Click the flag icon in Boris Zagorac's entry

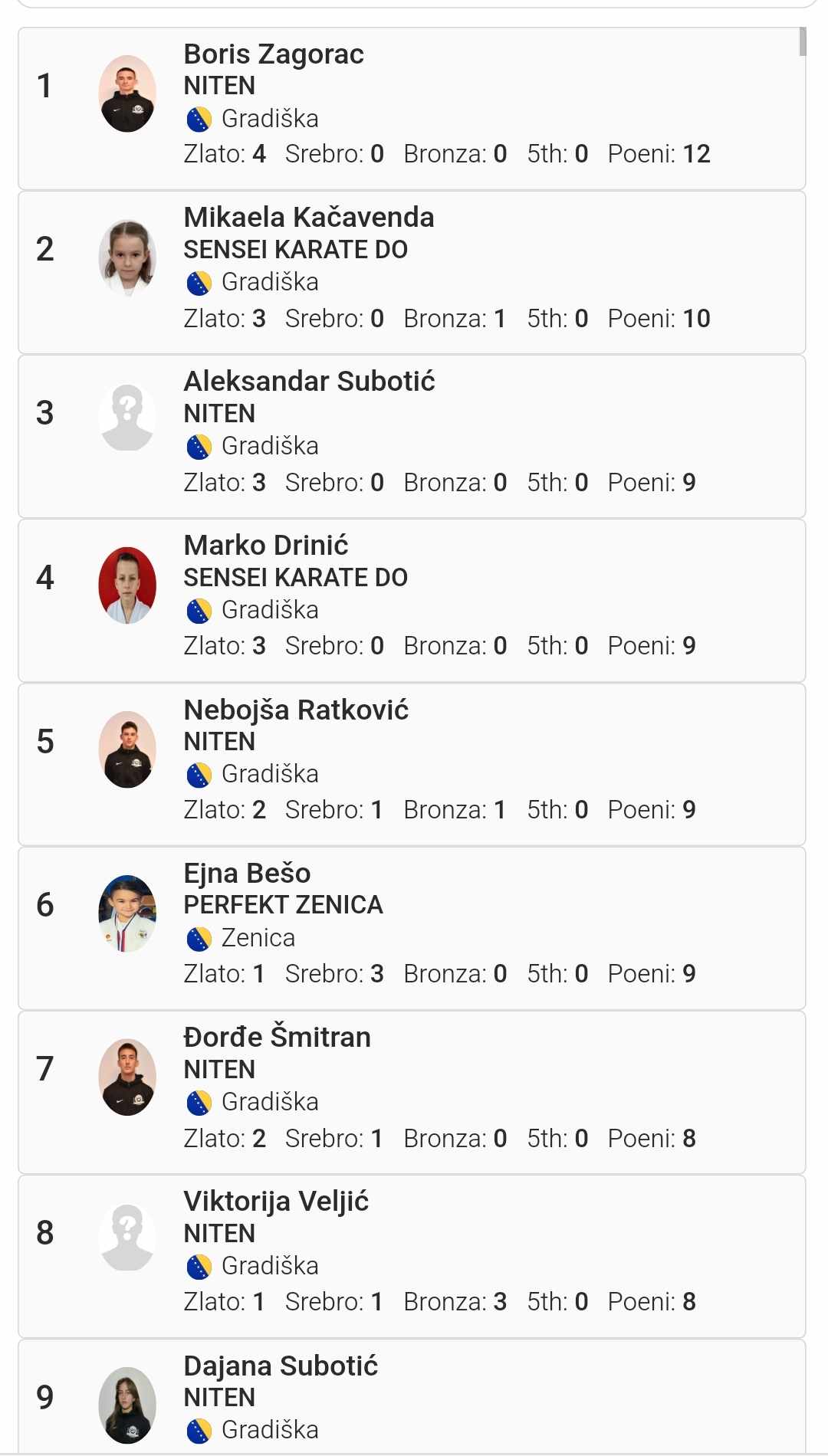pos(199,120)
